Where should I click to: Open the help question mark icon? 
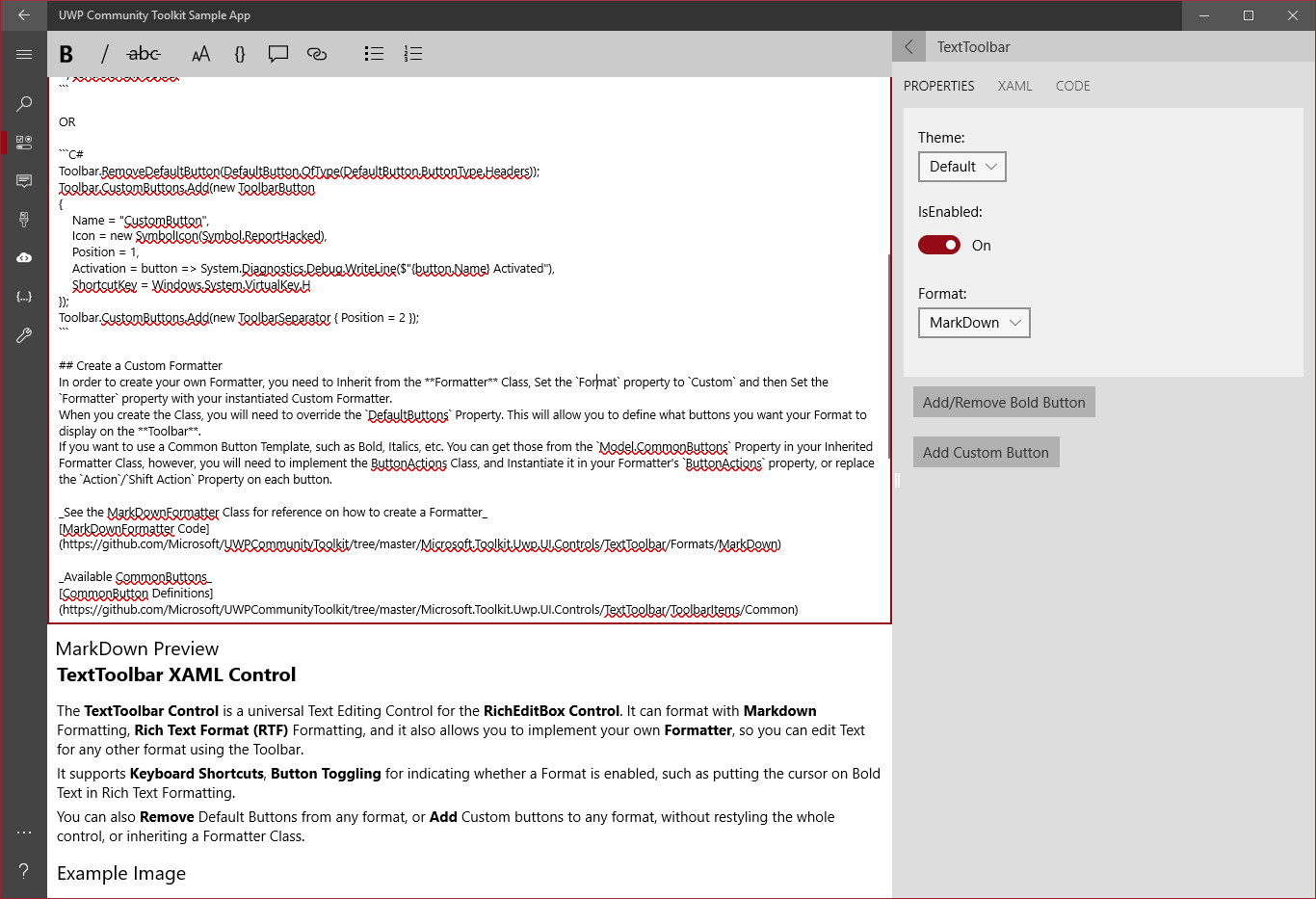[x=24, y=871]
